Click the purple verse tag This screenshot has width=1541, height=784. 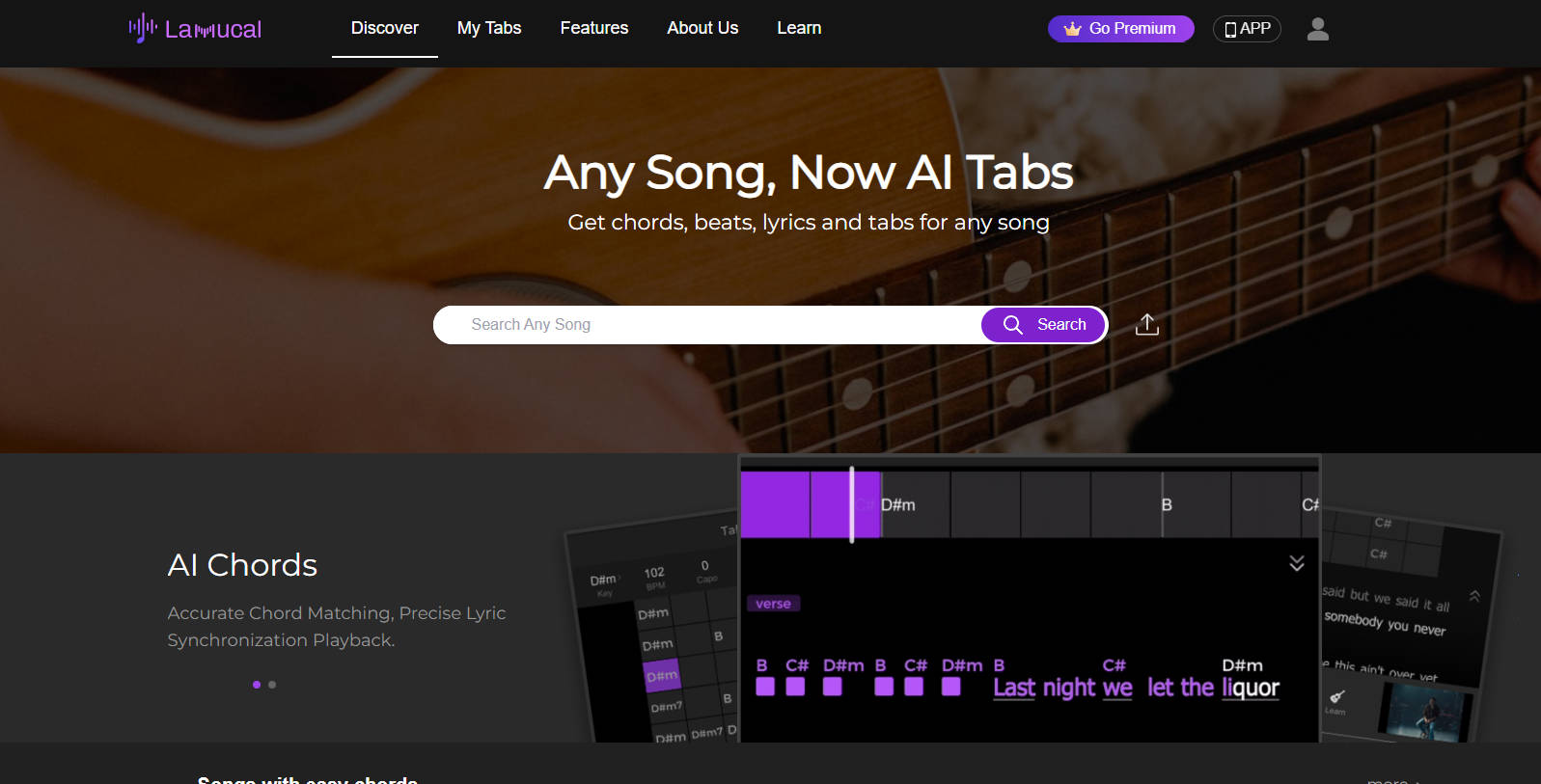(x=773, y=604)
